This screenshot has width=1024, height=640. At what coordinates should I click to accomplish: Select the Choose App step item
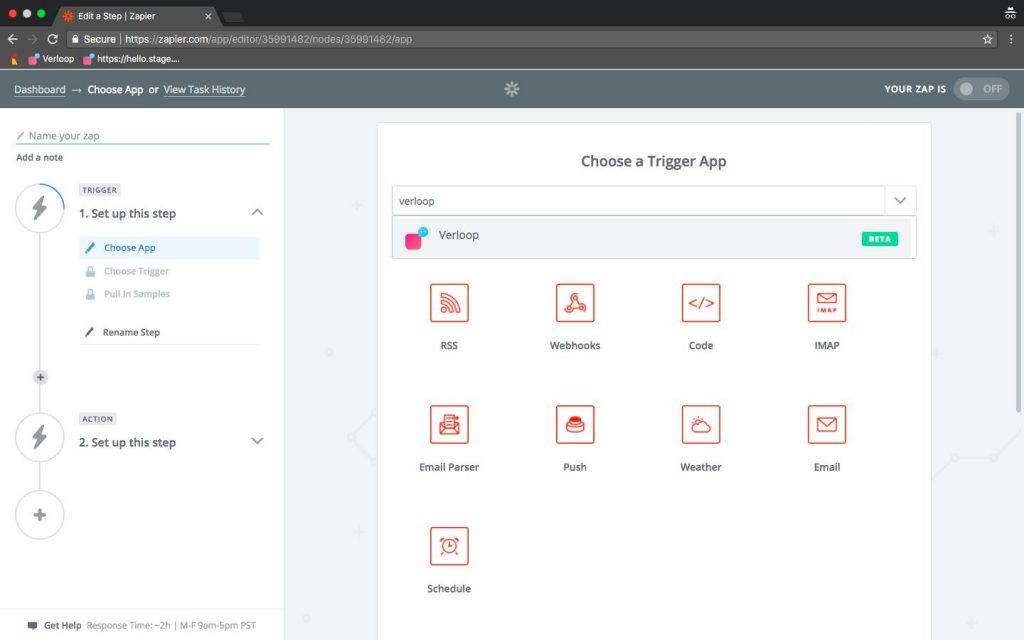(169, 248)
